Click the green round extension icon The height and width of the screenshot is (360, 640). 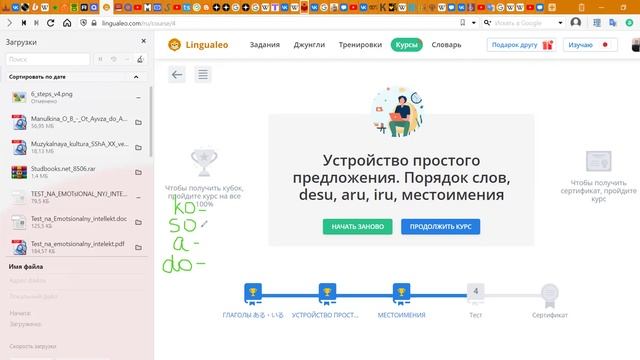point(629,23)
